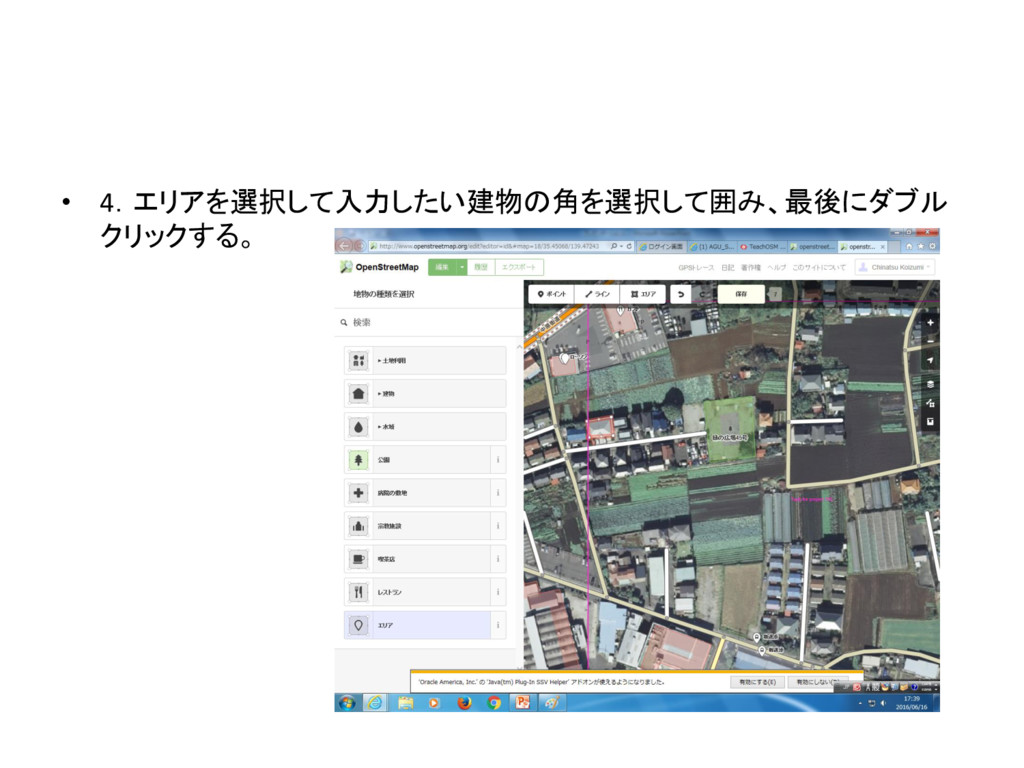Choose the generic エリア preset in the list

click(417, 625)
